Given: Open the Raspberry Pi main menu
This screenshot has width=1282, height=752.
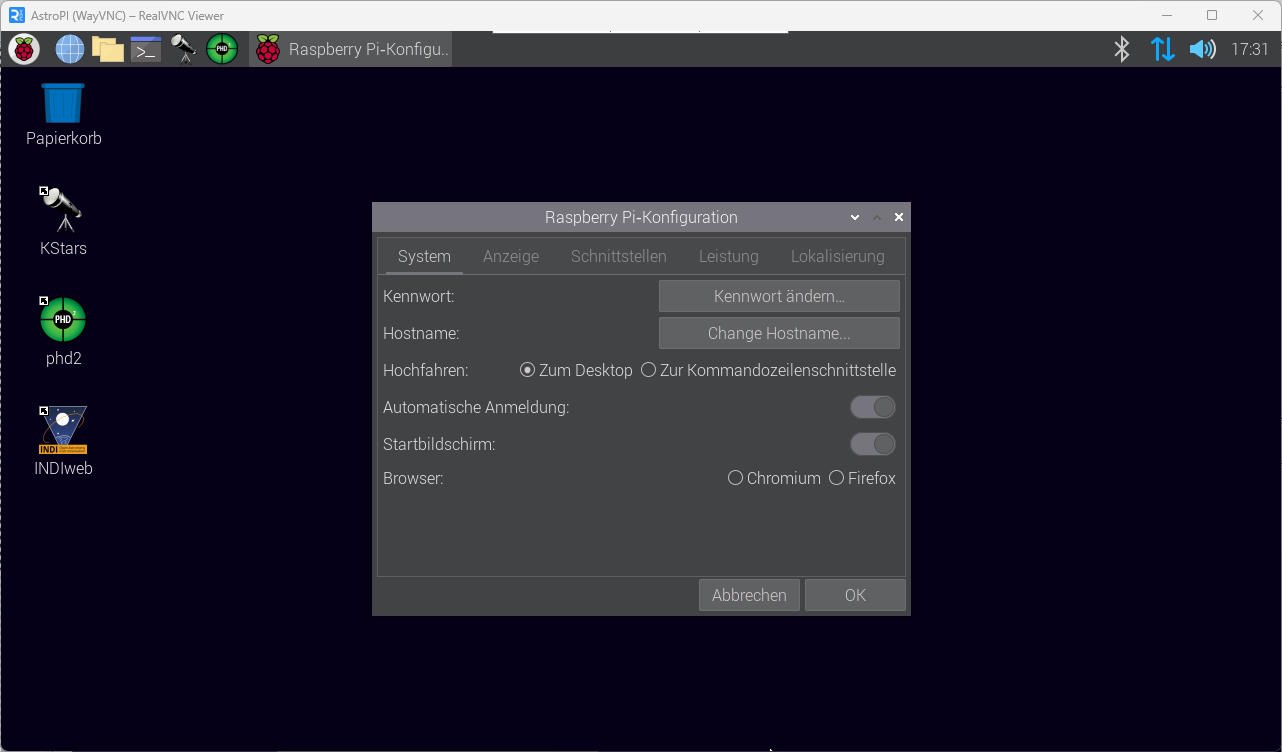Looking at the screenshot, I should click(24, 49).
